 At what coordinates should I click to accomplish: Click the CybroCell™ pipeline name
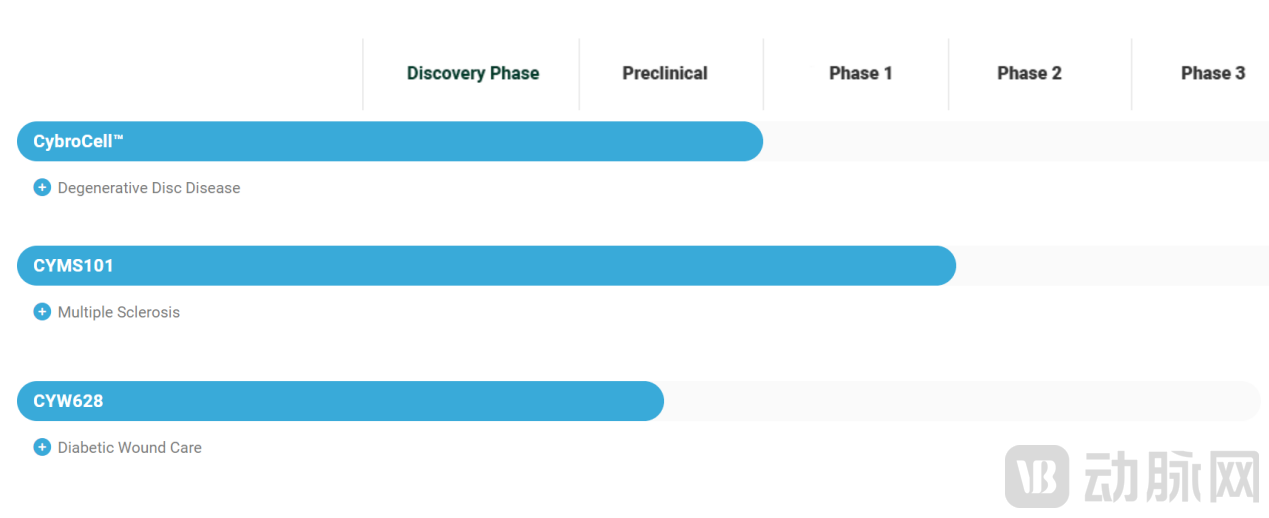pos(78,142)
